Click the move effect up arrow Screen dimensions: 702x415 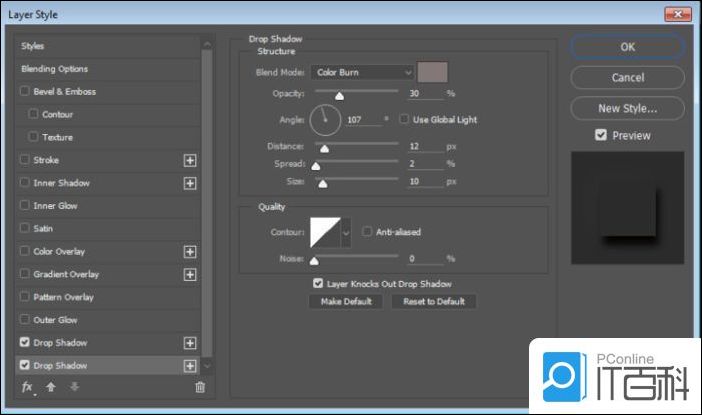(x=50, y=387)
